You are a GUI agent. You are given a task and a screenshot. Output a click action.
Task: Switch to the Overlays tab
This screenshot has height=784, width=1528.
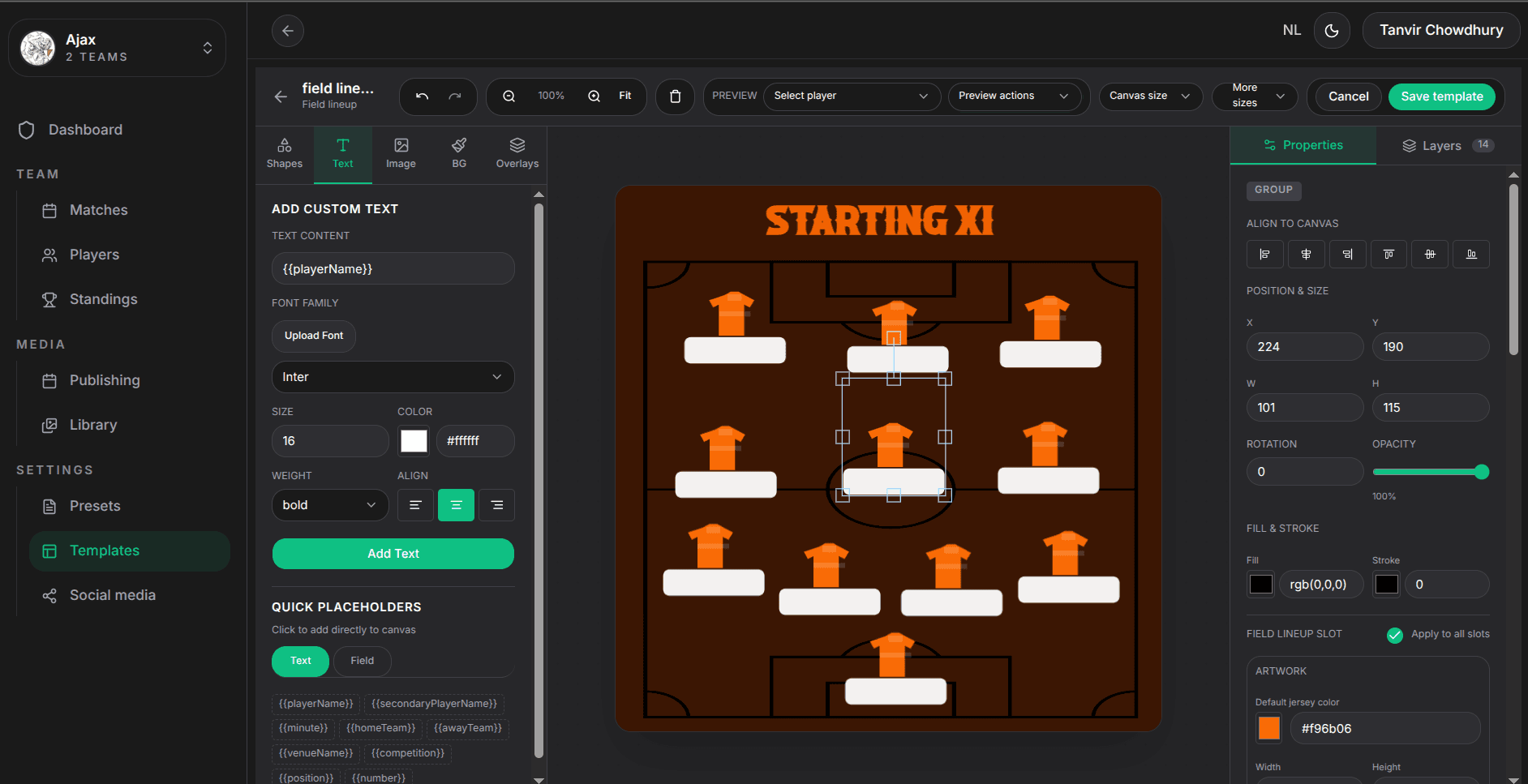click(x=517, y=153)
